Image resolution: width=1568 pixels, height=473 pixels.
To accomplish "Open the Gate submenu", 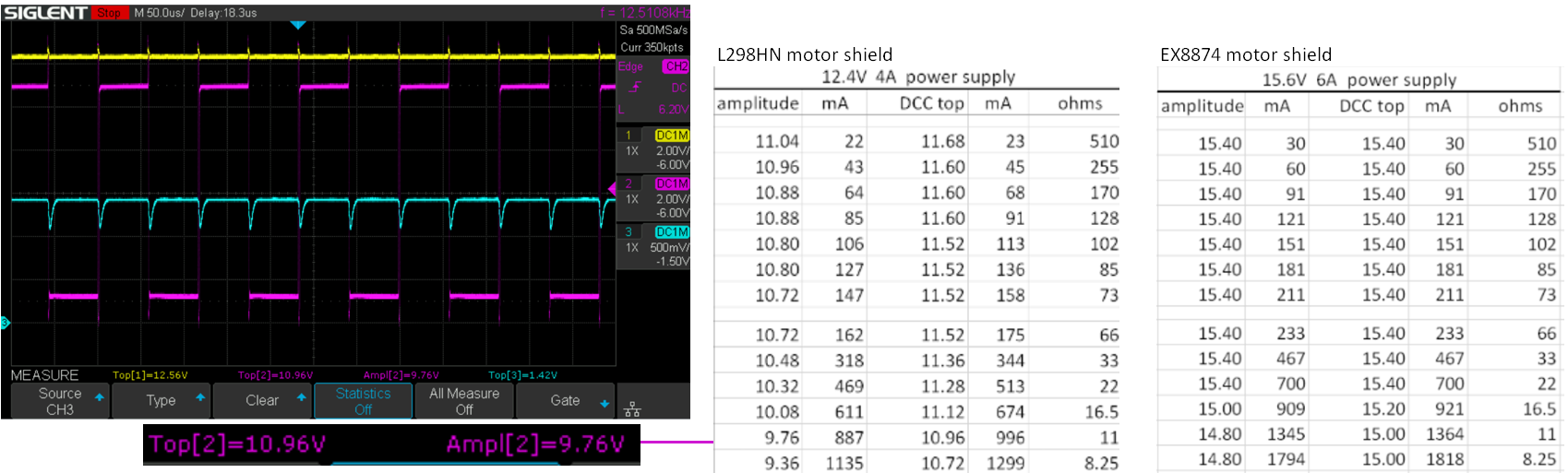I will 565,400.
